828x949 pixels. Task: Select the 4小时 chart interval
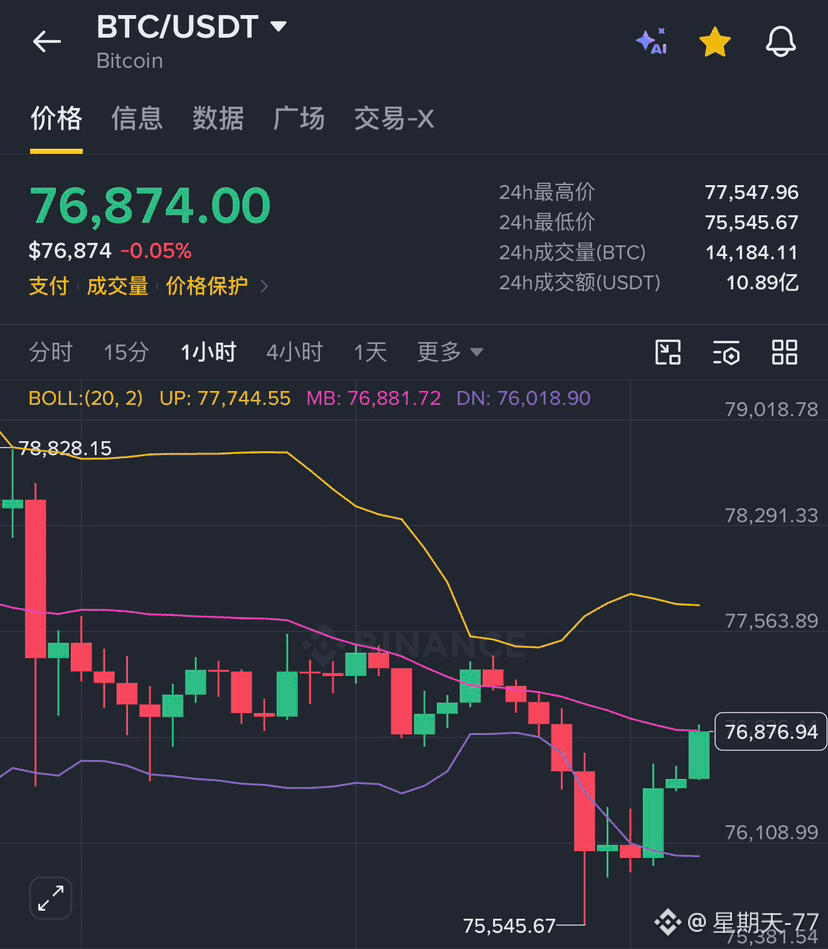coord(295,352)
